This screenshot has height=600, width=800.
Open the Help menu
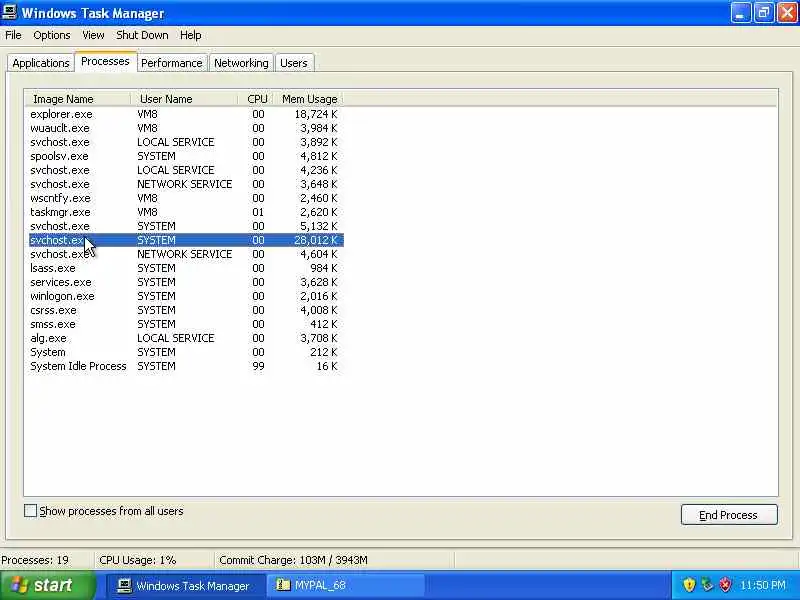[x=190, y=35]
